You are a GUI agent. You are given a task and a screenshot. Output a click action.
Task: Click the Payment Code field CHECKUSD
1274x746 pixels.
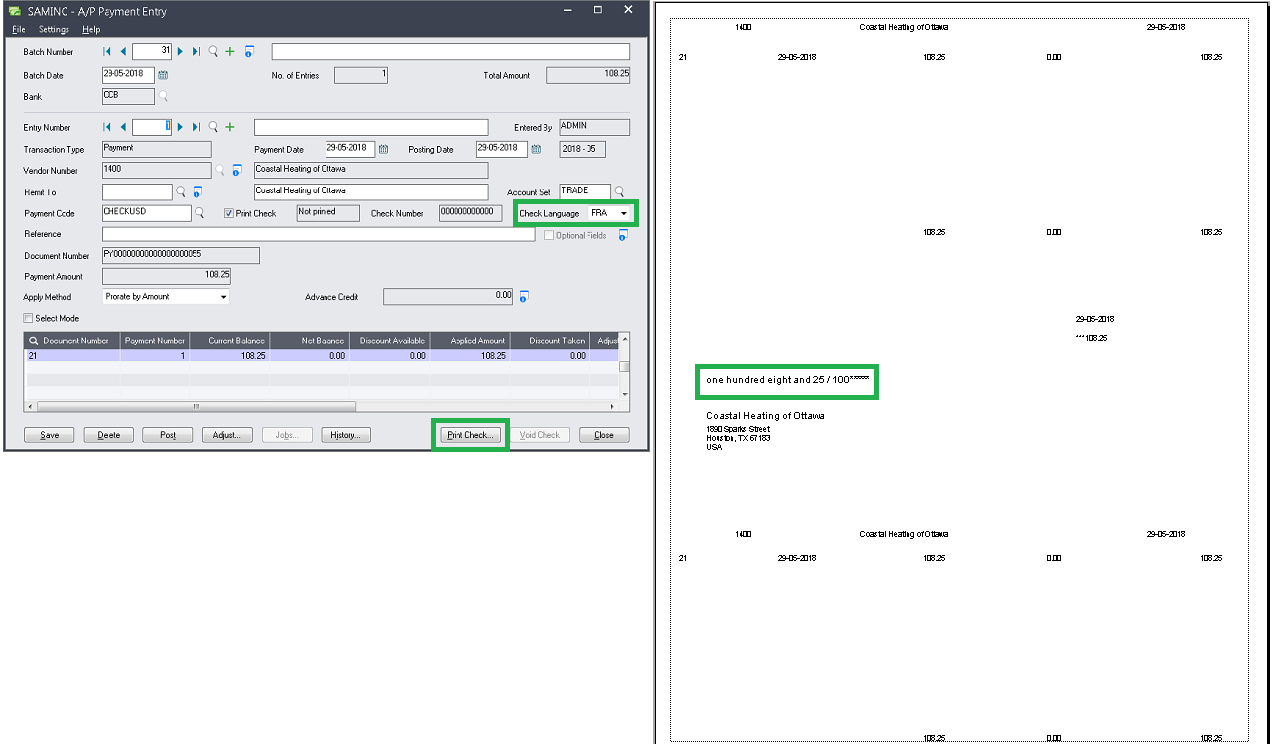146,213
